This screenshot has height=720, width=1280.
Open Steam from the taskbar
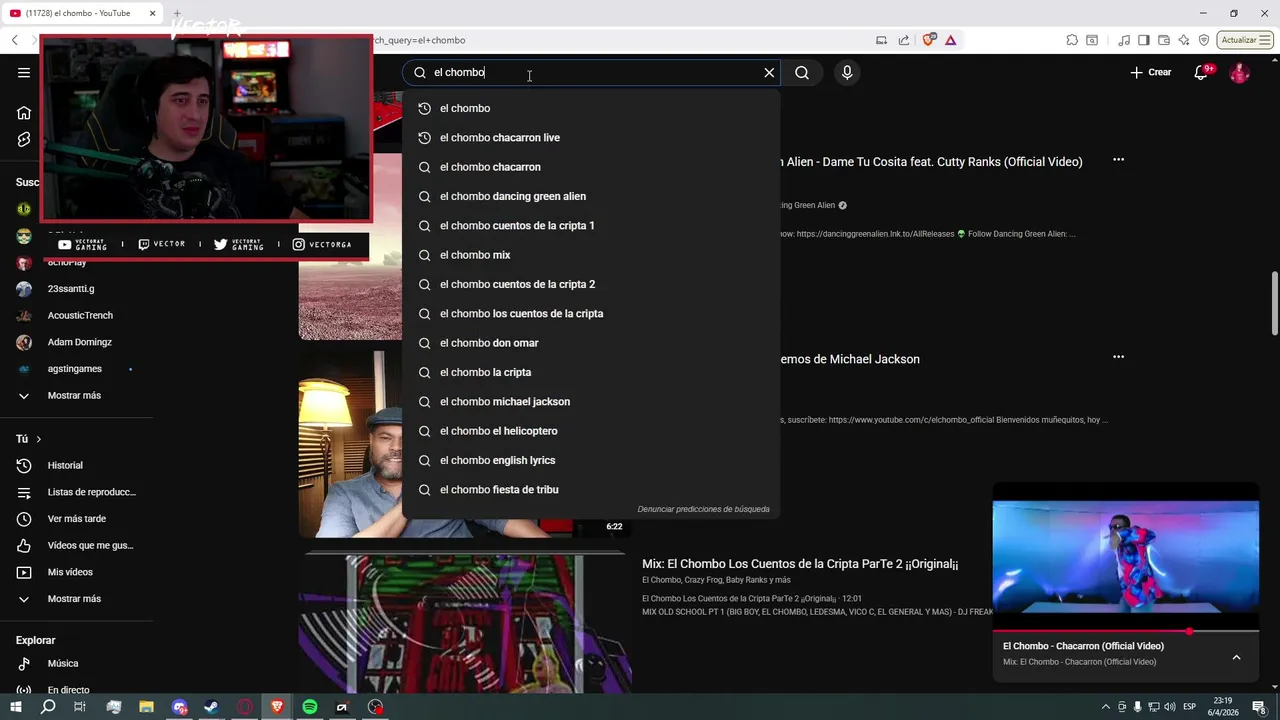pyautogui.click(x=212, y=707)
